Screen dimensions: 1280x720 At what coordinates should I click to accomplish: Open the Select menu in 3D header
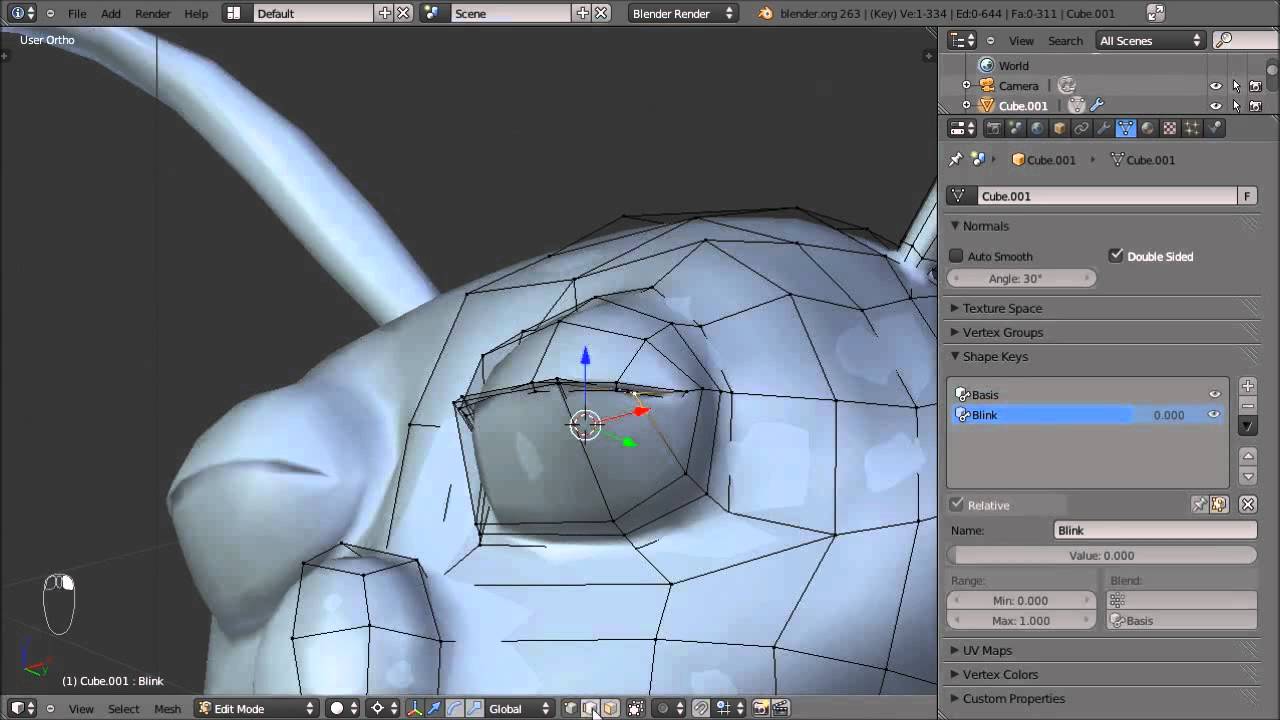(124, 708)
